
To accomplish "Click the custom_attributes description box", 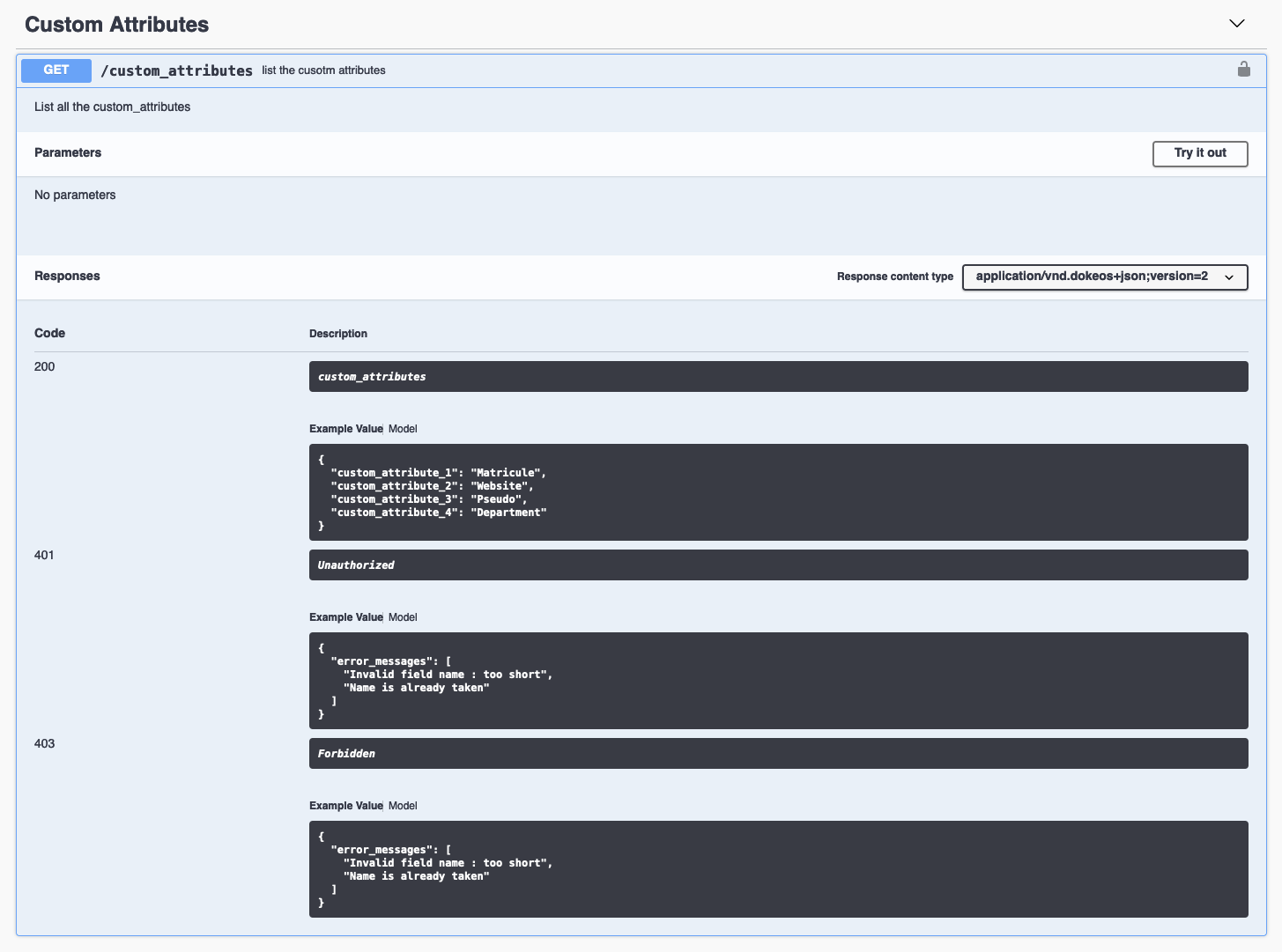I will (778, 377).
